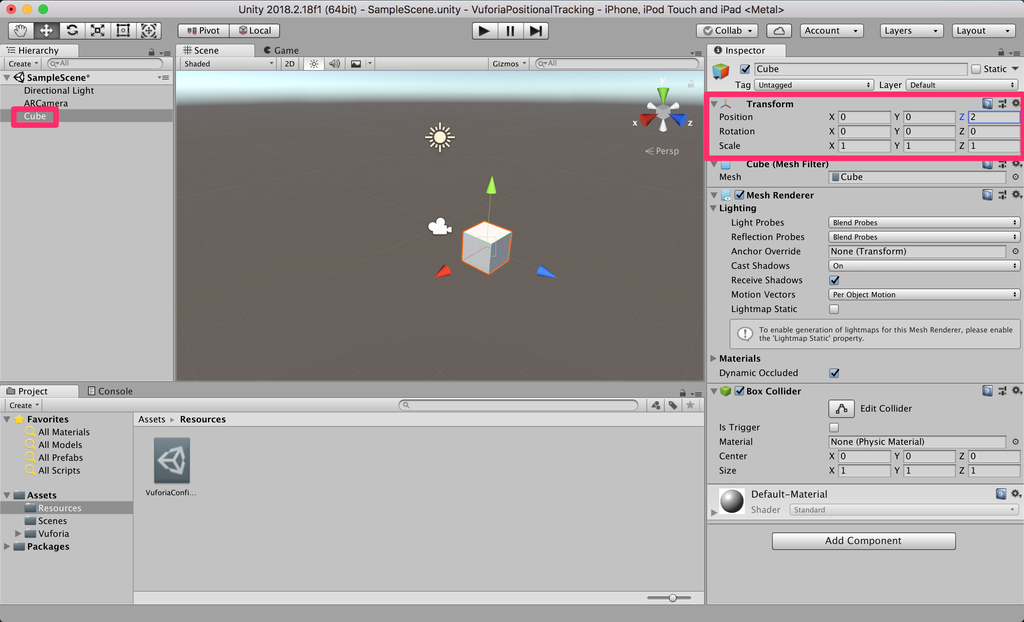Viewport: 1024px width, 622px height.
Task: Open the Reflection Probes dropdown
Action: (x=923, y=237)
